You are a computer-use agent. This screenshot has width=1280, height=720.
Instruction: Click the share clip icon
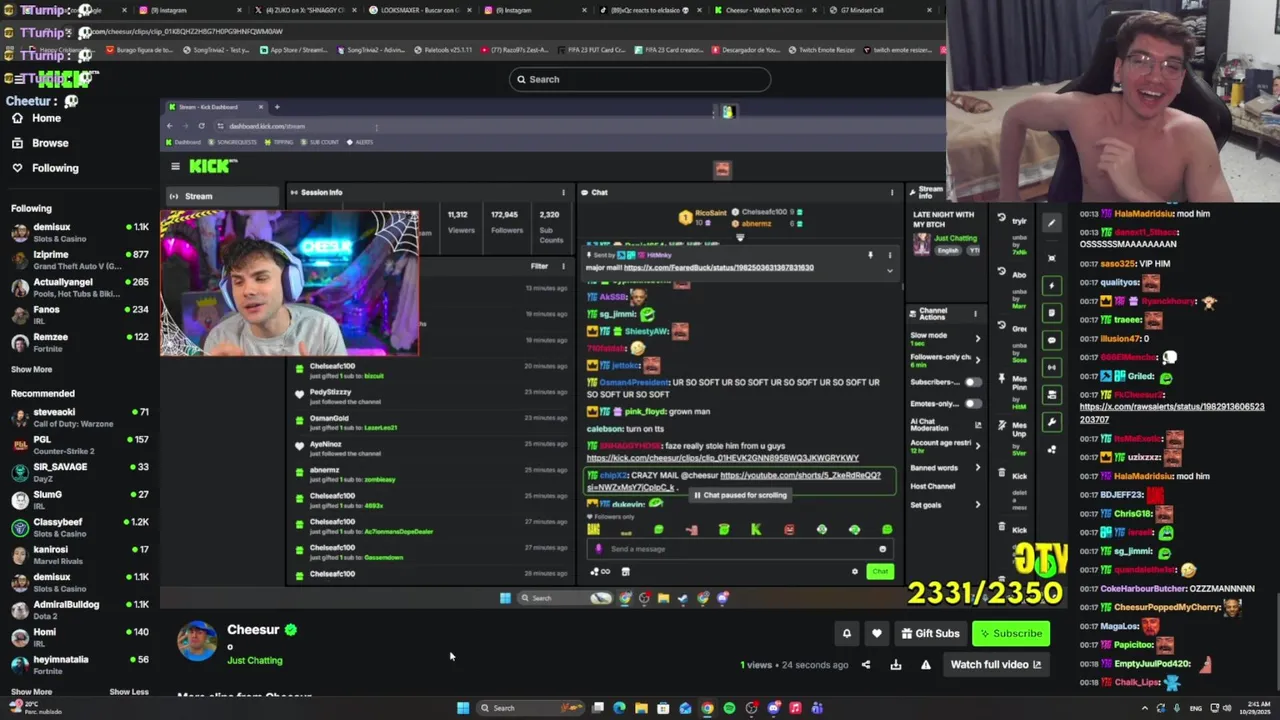(x=866, y=665)
